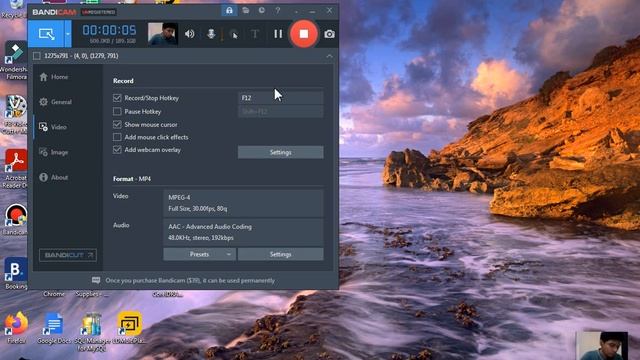Viewport: 640px width, 360px height.
Task: Open the Presets dropdown button
Action: 199,254
